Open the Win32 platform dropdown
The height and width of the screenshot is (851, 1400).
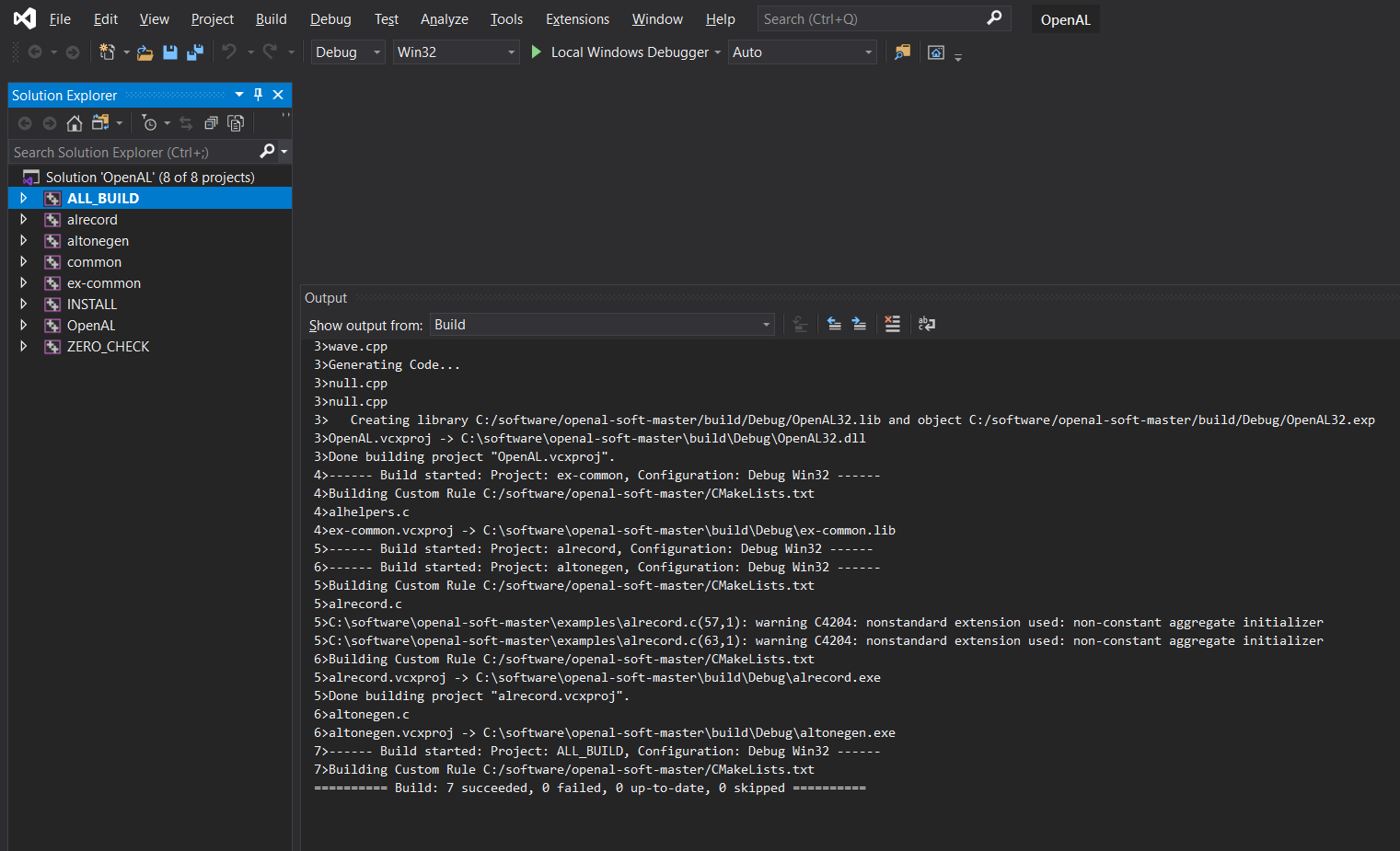click(x=456, y=52)
